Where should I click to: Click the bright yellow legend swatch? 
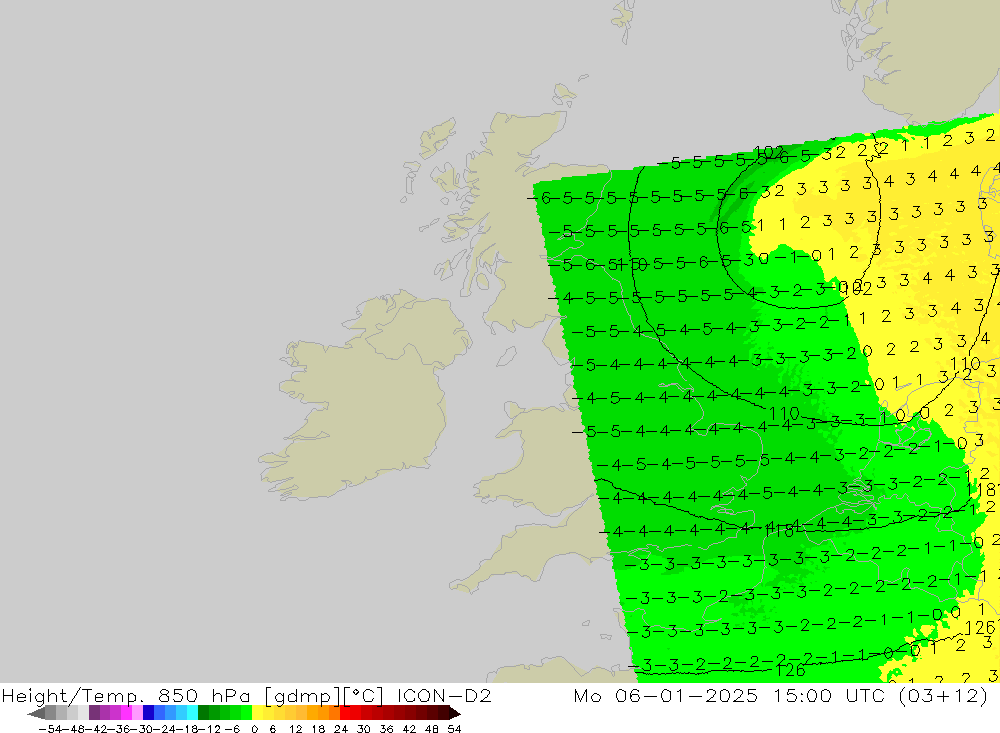pyautogui.click(x=258, y=713)
